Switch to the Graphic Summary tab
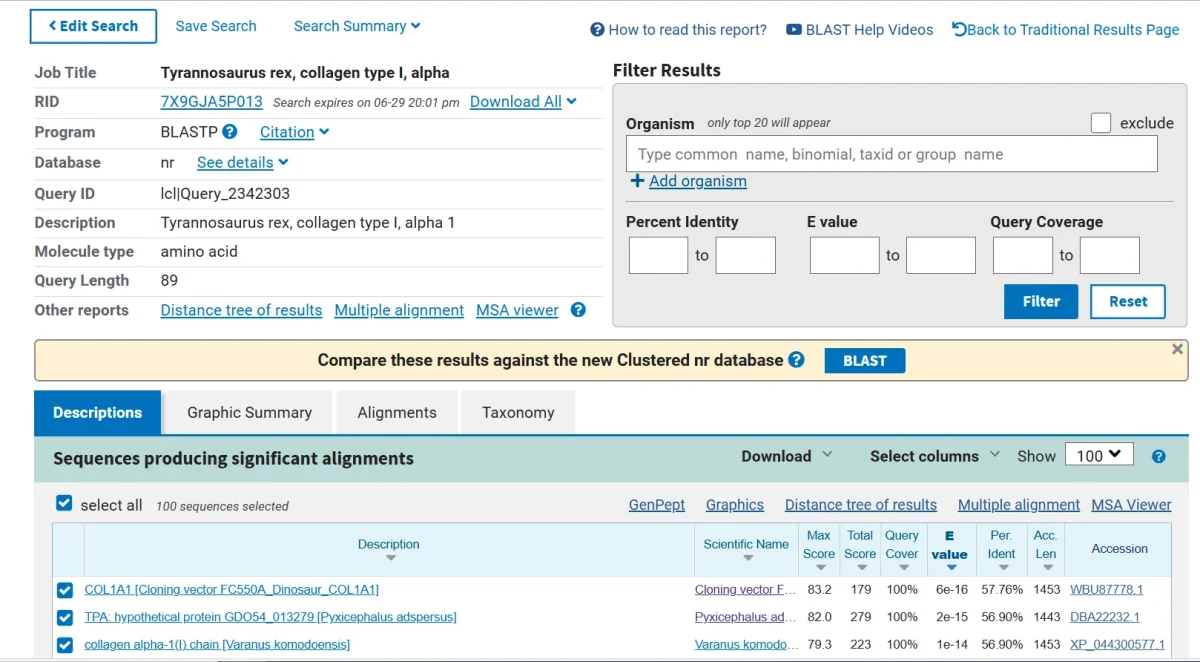The height and width of the screenshot is (662, 1200). pos(249,413)
